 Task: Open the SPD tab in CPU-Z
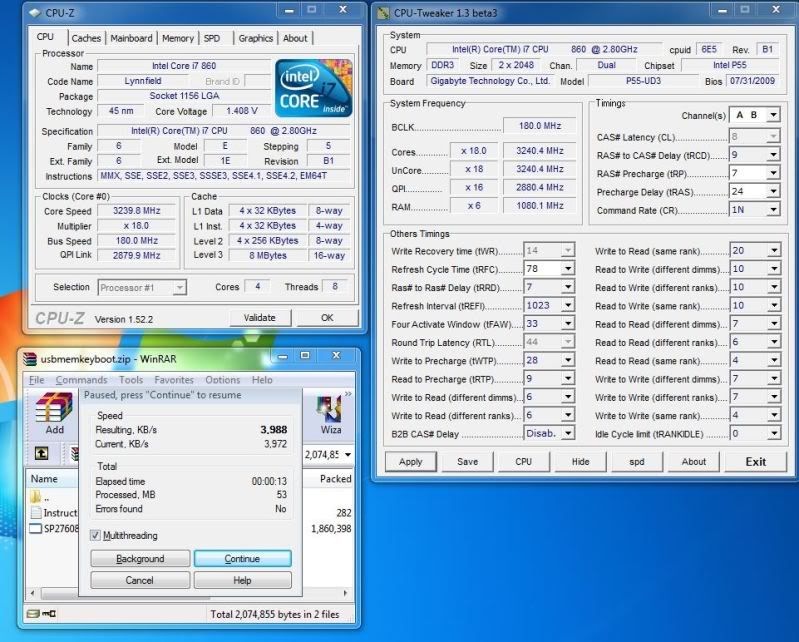(212, 38)
